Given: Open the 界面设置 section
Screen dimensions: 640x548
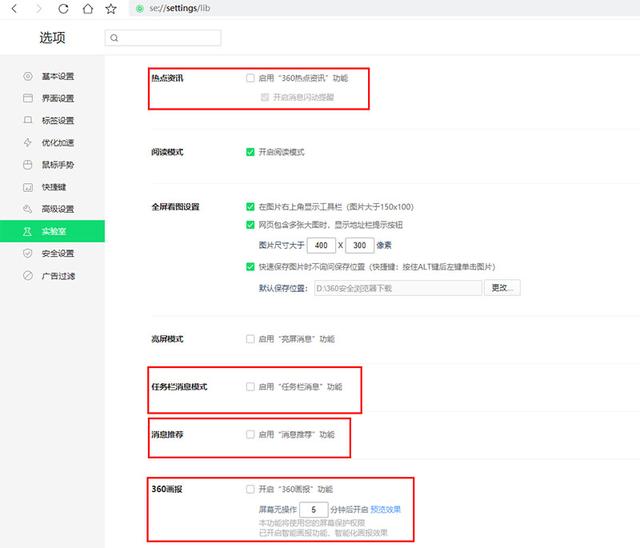Looking at the screenshot, I should click(52, 98).
